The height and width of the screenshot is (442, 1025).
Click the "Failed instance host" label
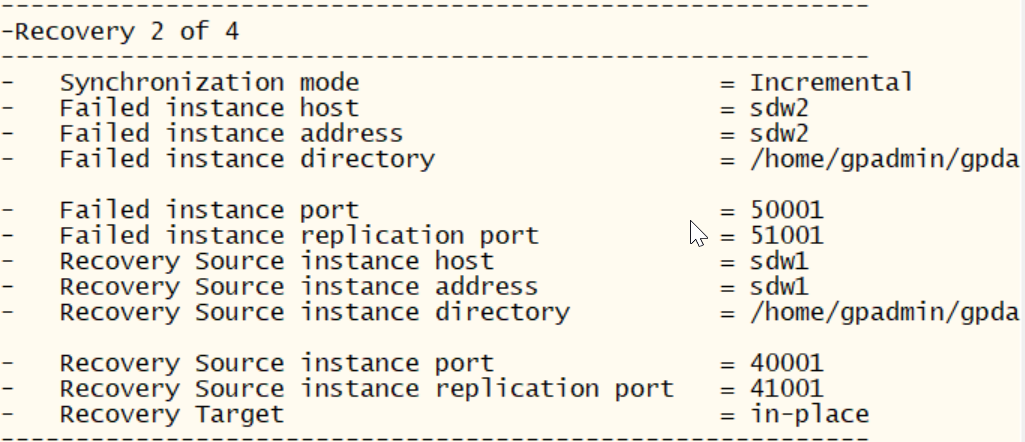[209, 108]
